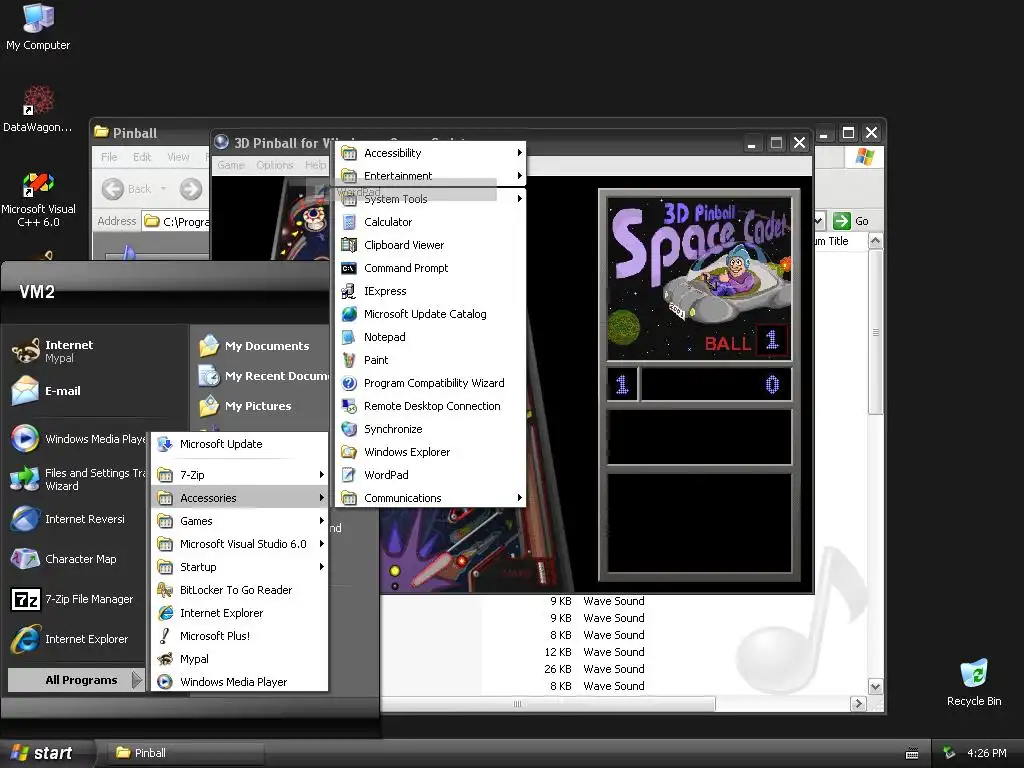Open the Game menu in 3D Pinball
The width and height of the screenshot is (1024, 768).
point(231,165)
